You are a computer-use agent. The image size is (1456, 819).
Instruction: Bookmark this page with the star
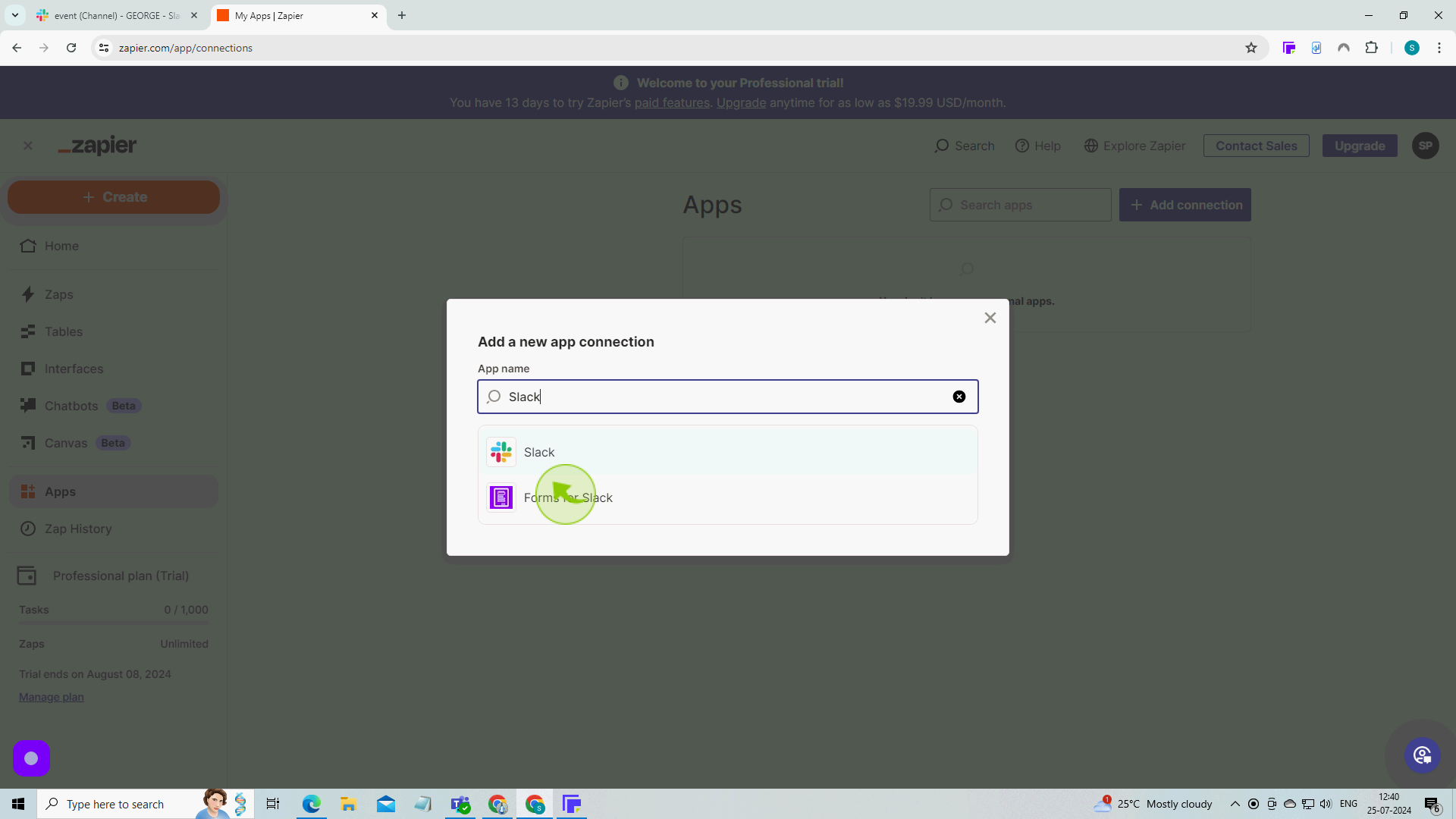[x=1251, y=48]
